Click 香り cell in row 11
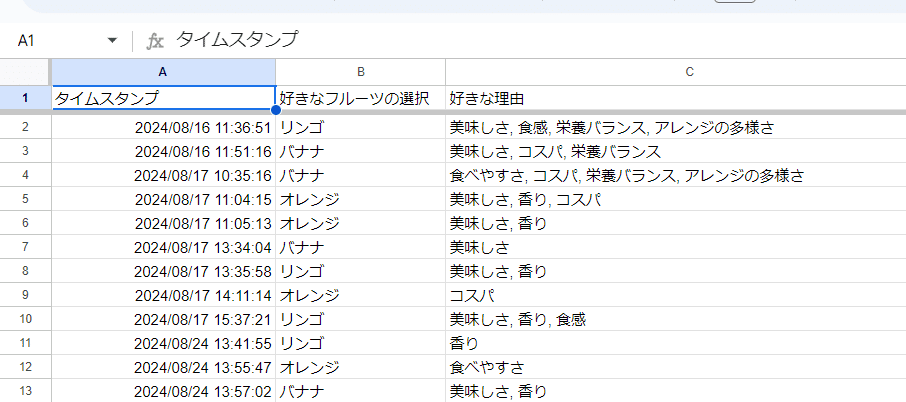906x402 pixels. (x=675, y=343)
